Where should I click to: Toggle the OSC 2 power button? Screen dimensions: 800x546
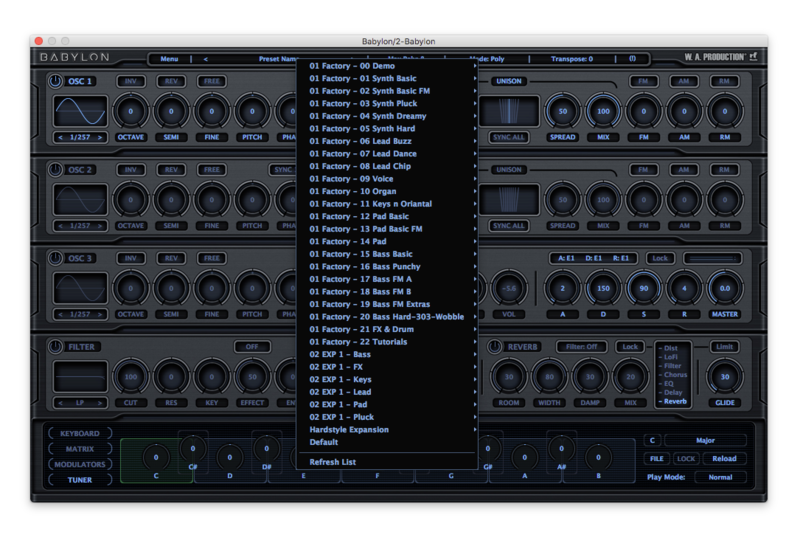click(56, 170)
